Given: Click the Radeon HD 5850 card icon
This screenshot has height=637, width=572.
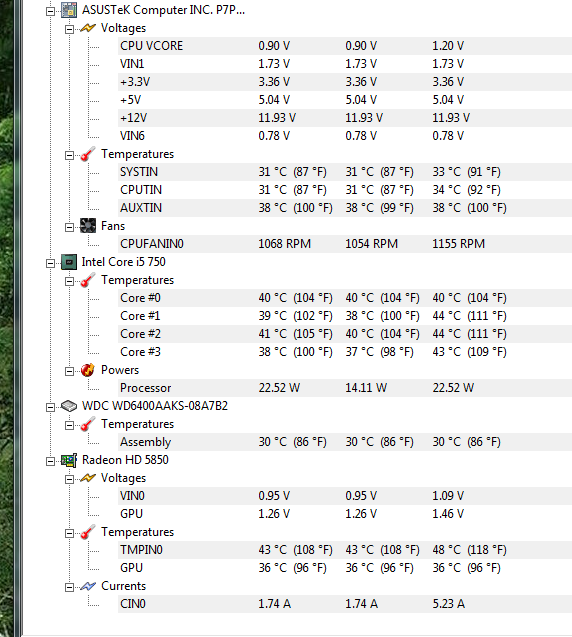Looking at the screenshot, I should pyautogui.click(x=69, y=460).
